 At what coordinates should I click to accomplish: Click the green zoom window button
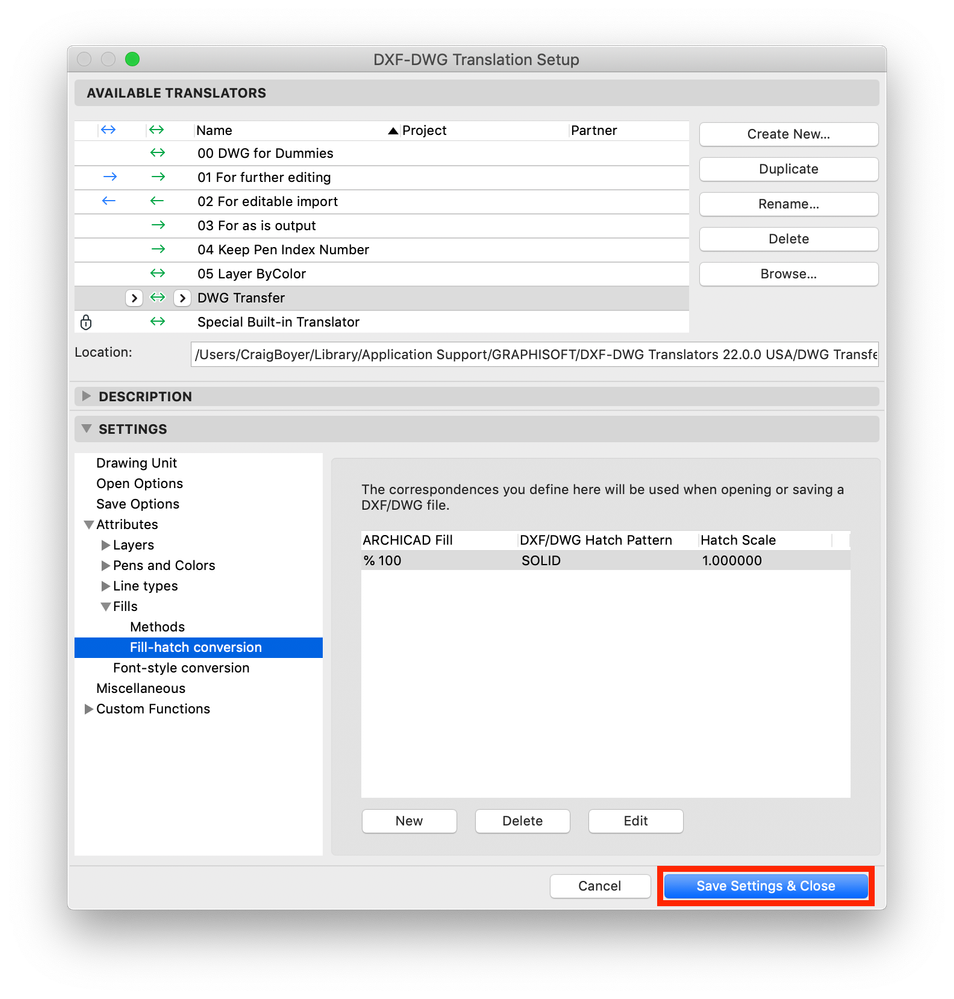tap(133, 59)
